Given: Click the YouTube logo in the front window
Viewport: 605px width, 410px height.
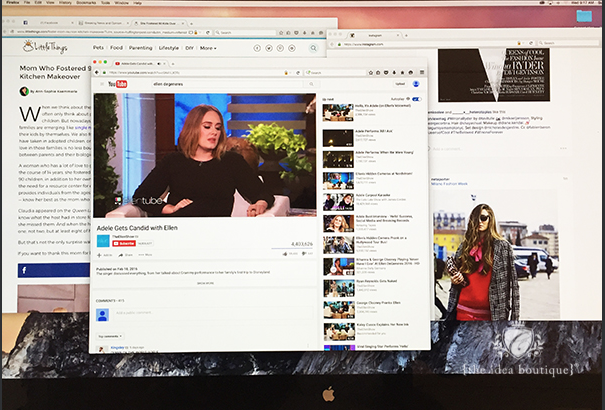Looking at the screenshot, I should (x=118, y=84).
